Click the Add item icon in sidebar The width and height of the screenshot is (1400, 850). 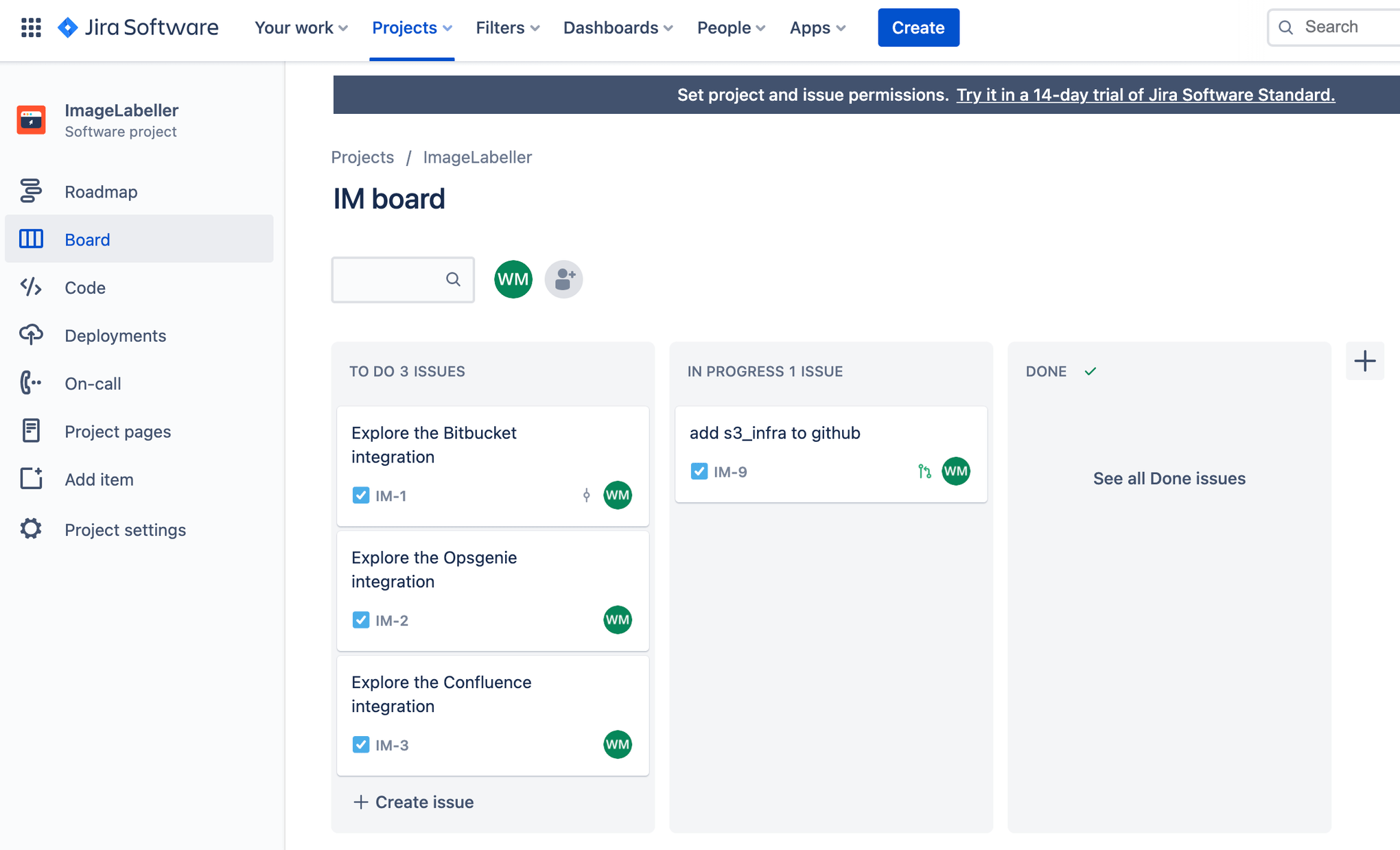pos(31,478)
